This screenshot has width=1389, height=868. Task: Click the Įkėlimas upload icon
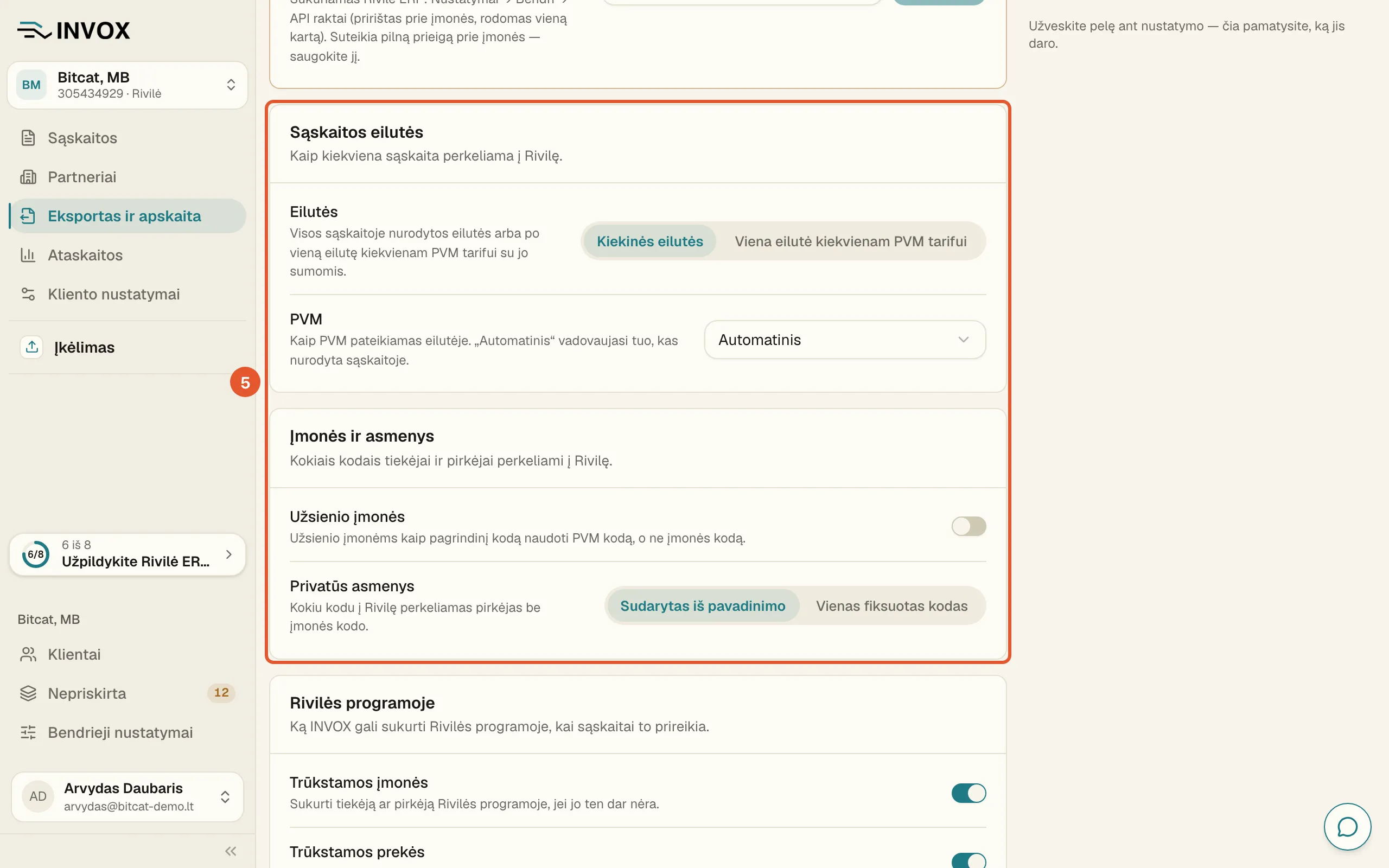click(31, 347)
